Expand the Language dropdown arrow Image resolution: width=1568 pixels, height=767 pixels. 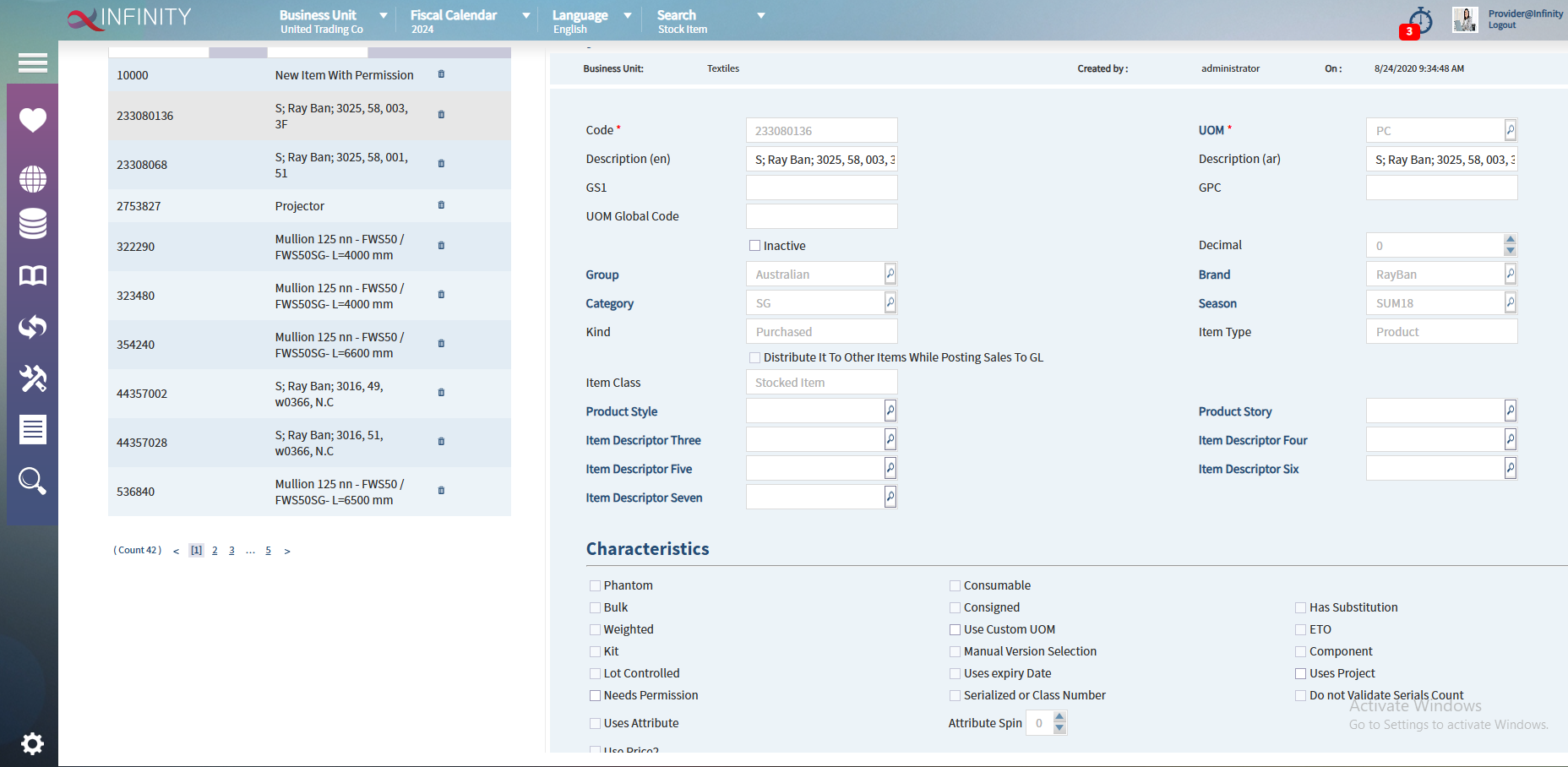[627, 15]
